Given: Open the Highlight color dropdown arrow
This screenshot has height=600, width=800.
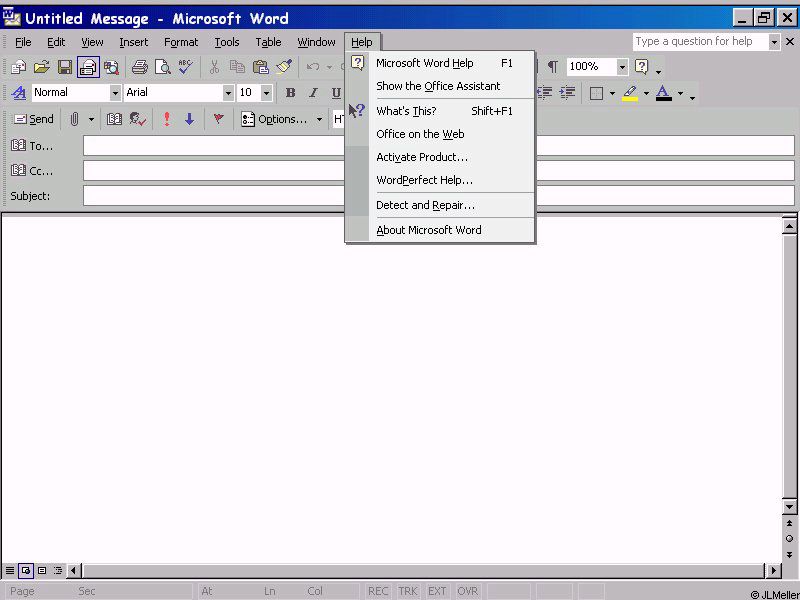Looking at the screenshot, I should click(646, 93).
